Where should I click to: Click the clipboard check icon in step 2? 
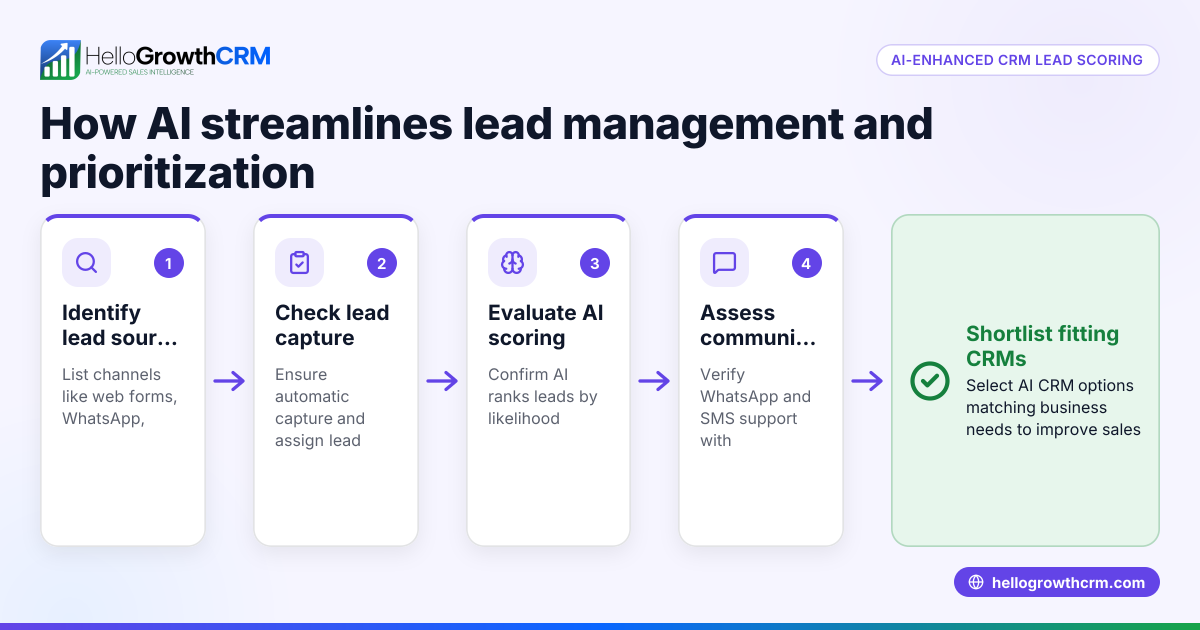point(299,262)
